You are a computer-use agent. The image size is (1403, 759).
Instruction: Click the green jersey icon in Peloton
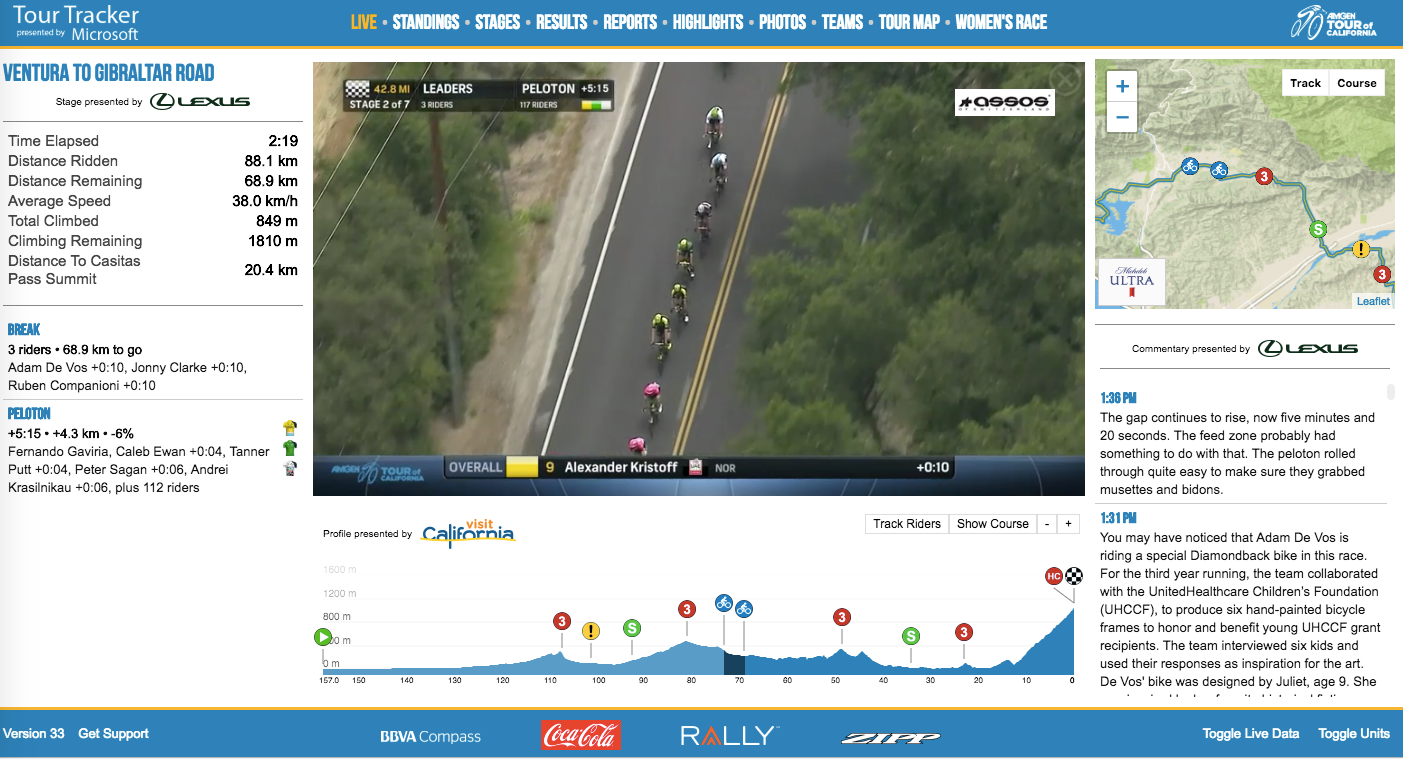[x=290, y=448]
